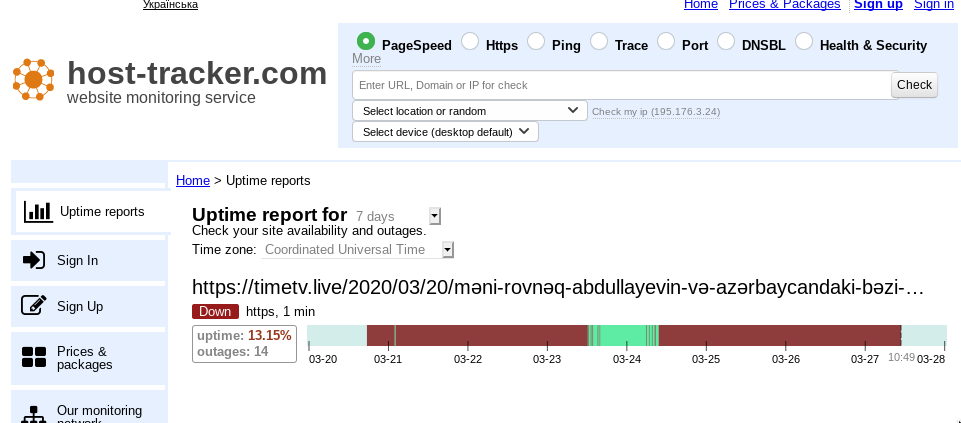This screenshot has width=961, height=423.
Task: Select the PageSpeed radio button
Action: point(366,41)
